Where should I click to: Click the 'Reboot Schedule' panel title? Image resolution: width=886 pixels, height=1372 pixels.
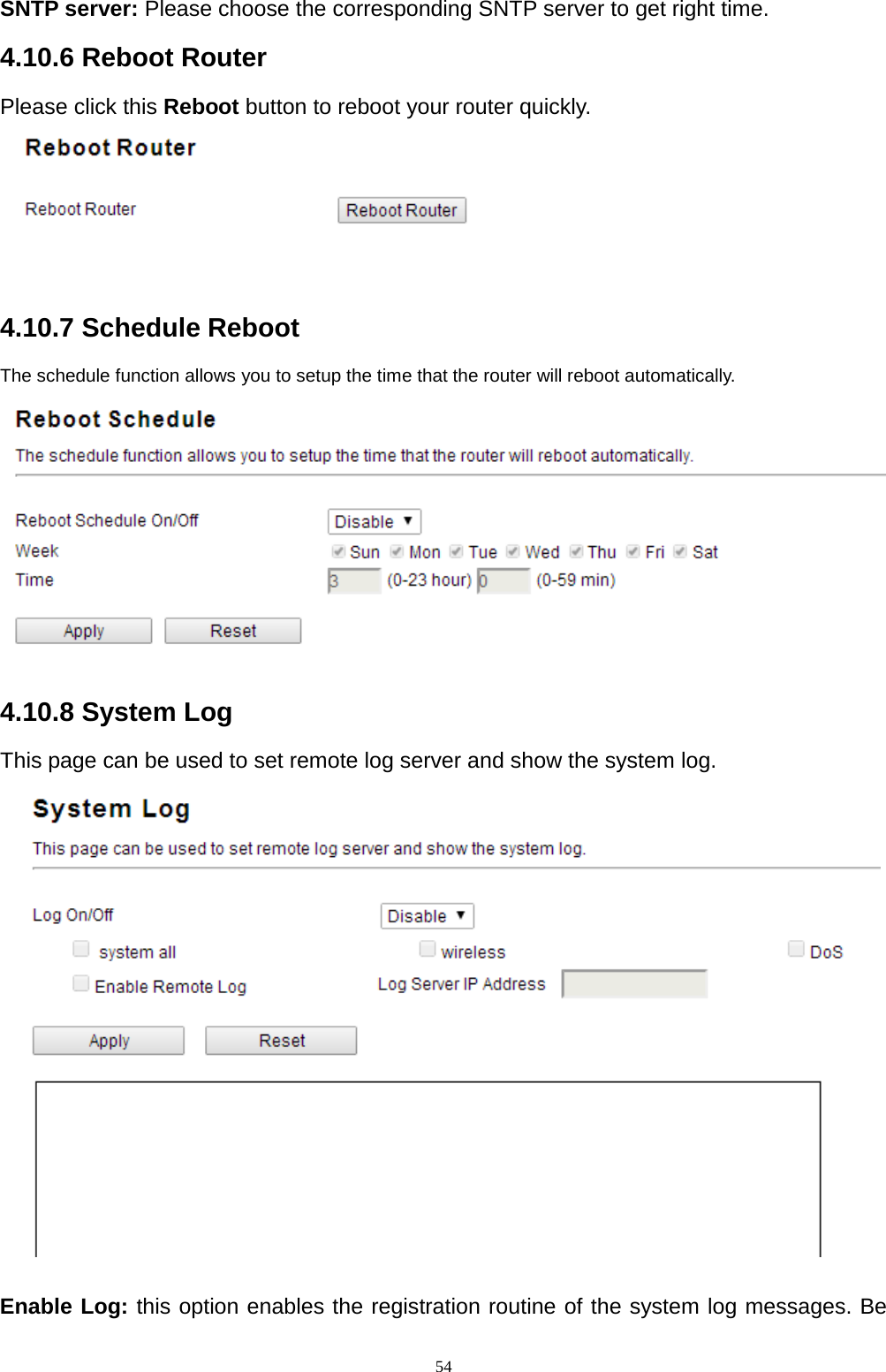(x=116, y=419)
